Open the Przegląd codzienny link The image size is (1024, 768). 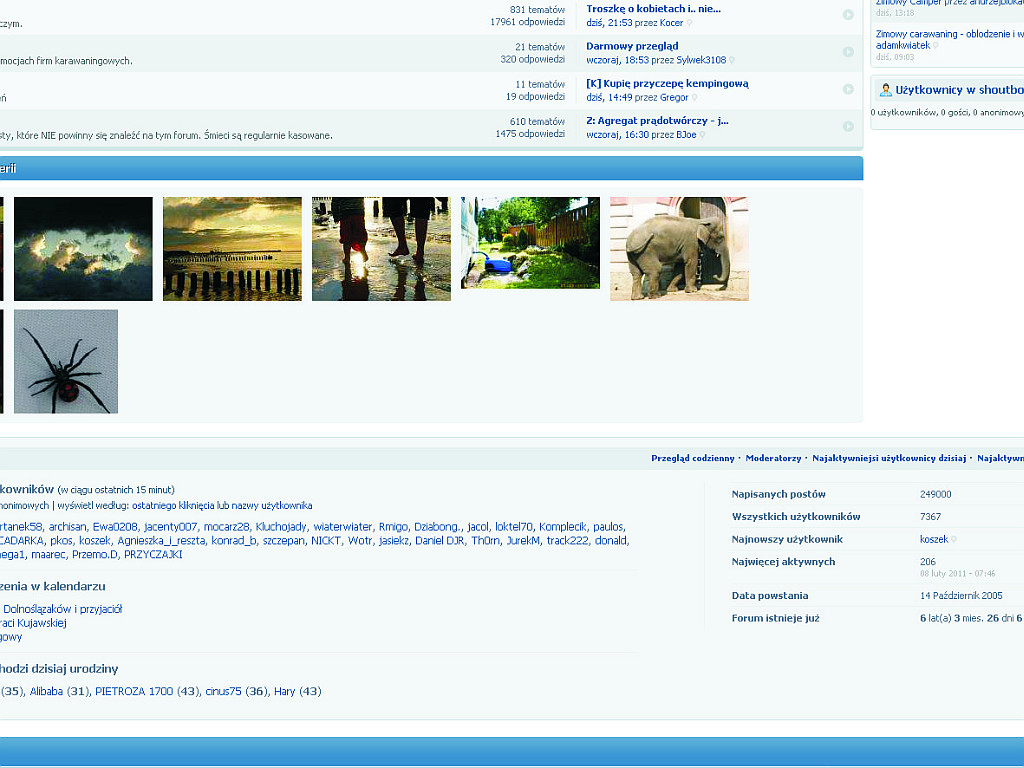(x=692, y=458)
